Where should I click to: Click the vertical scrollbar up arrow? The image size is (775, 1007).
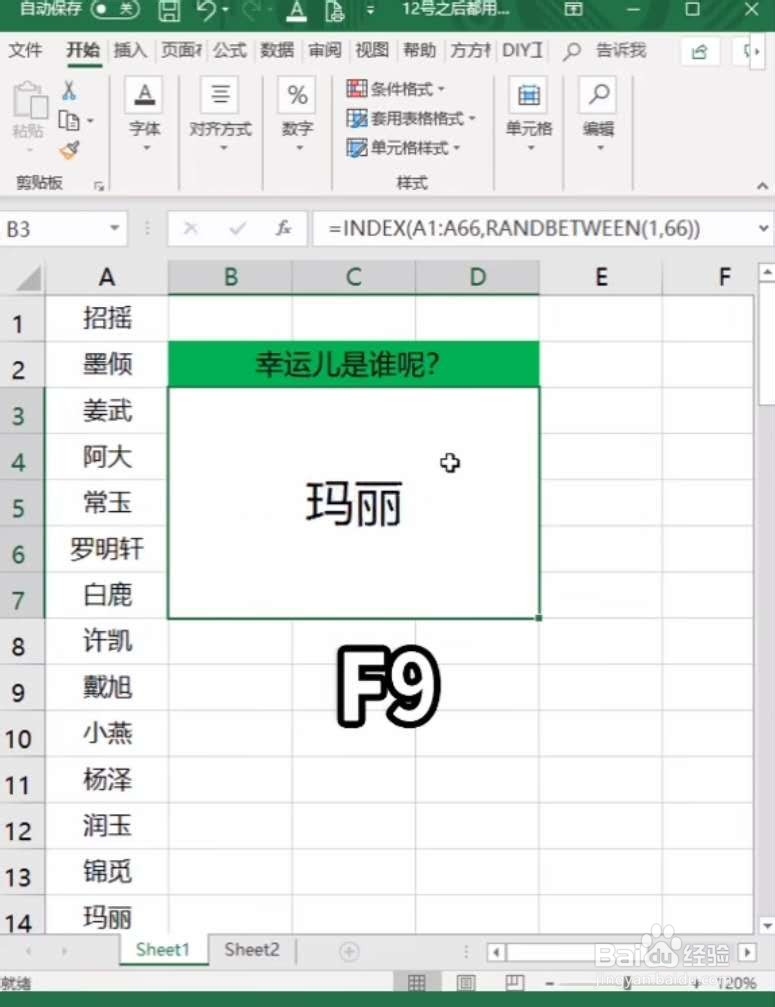(x=767, y=272)
